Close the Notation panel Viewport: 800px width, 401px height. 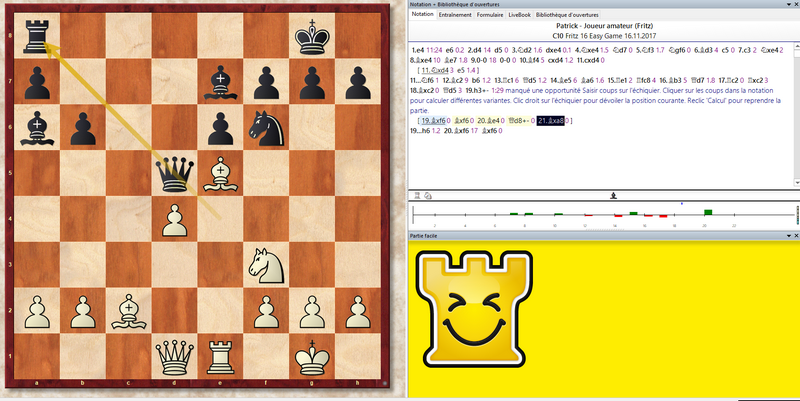795,4
